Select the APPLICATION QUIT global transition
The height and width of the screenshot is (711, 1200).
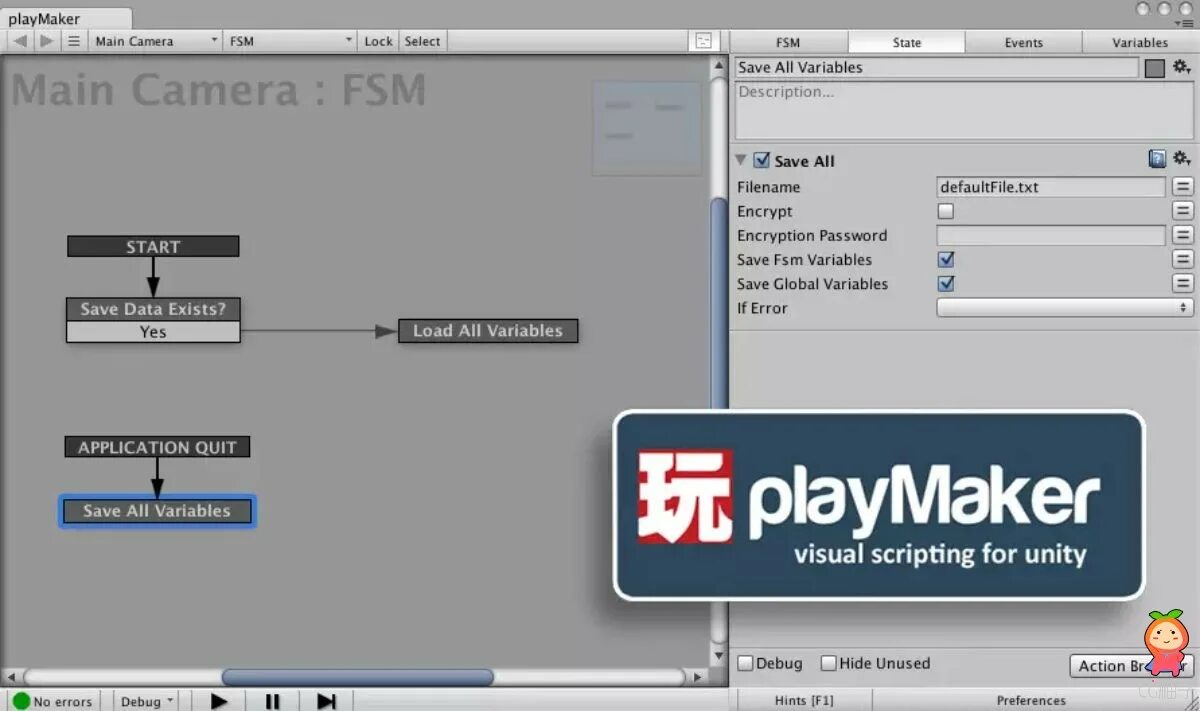pos(157,447)
